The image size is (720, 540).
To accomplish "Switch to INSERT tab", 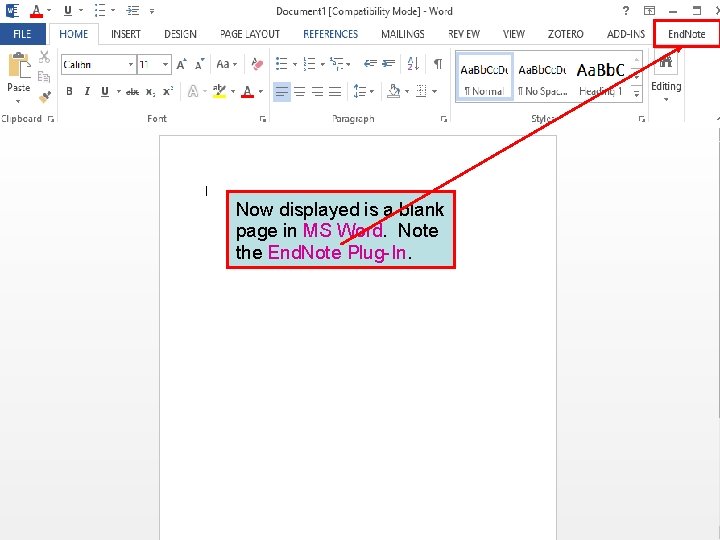I will 125,34.
